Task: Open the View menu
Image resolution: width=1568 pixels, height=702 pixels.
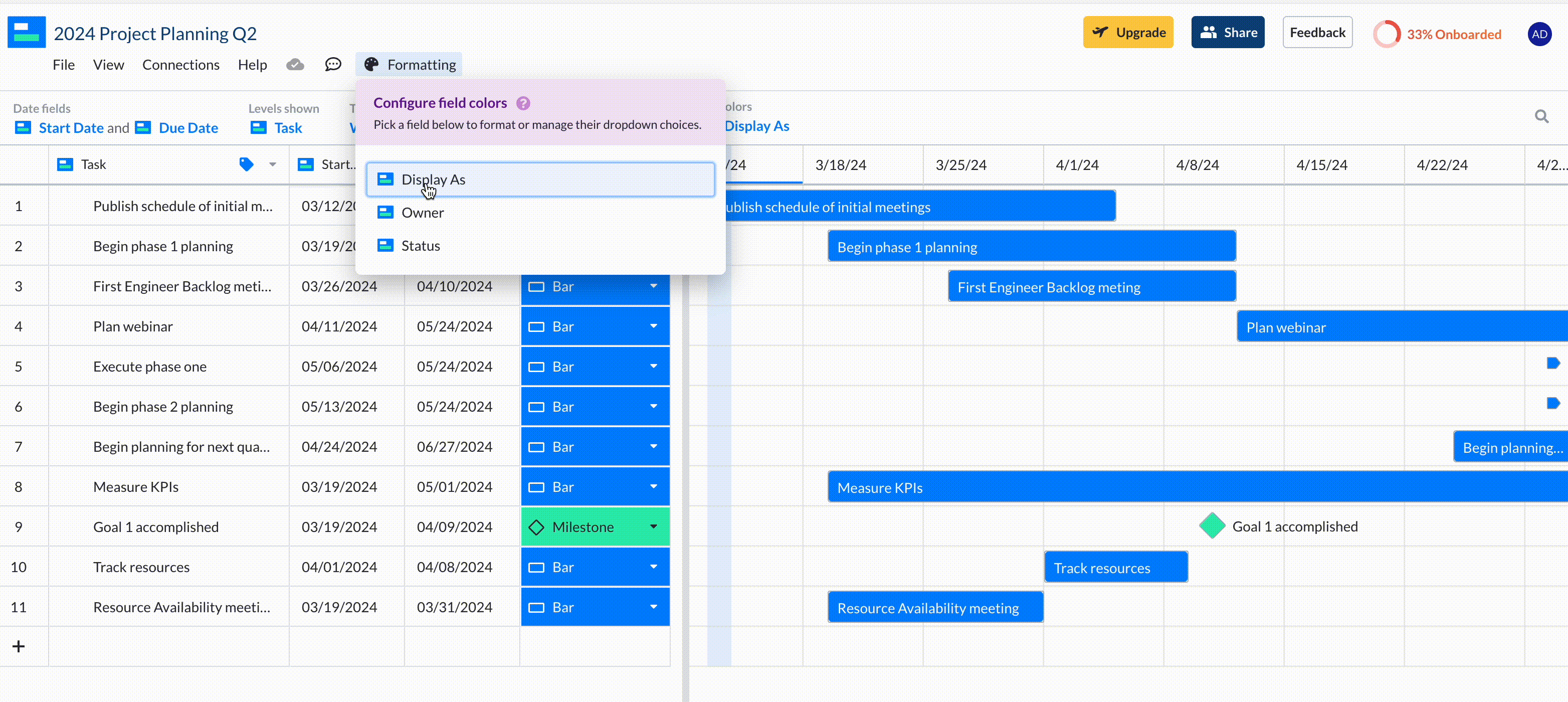Action: click(x=108, y=65)
